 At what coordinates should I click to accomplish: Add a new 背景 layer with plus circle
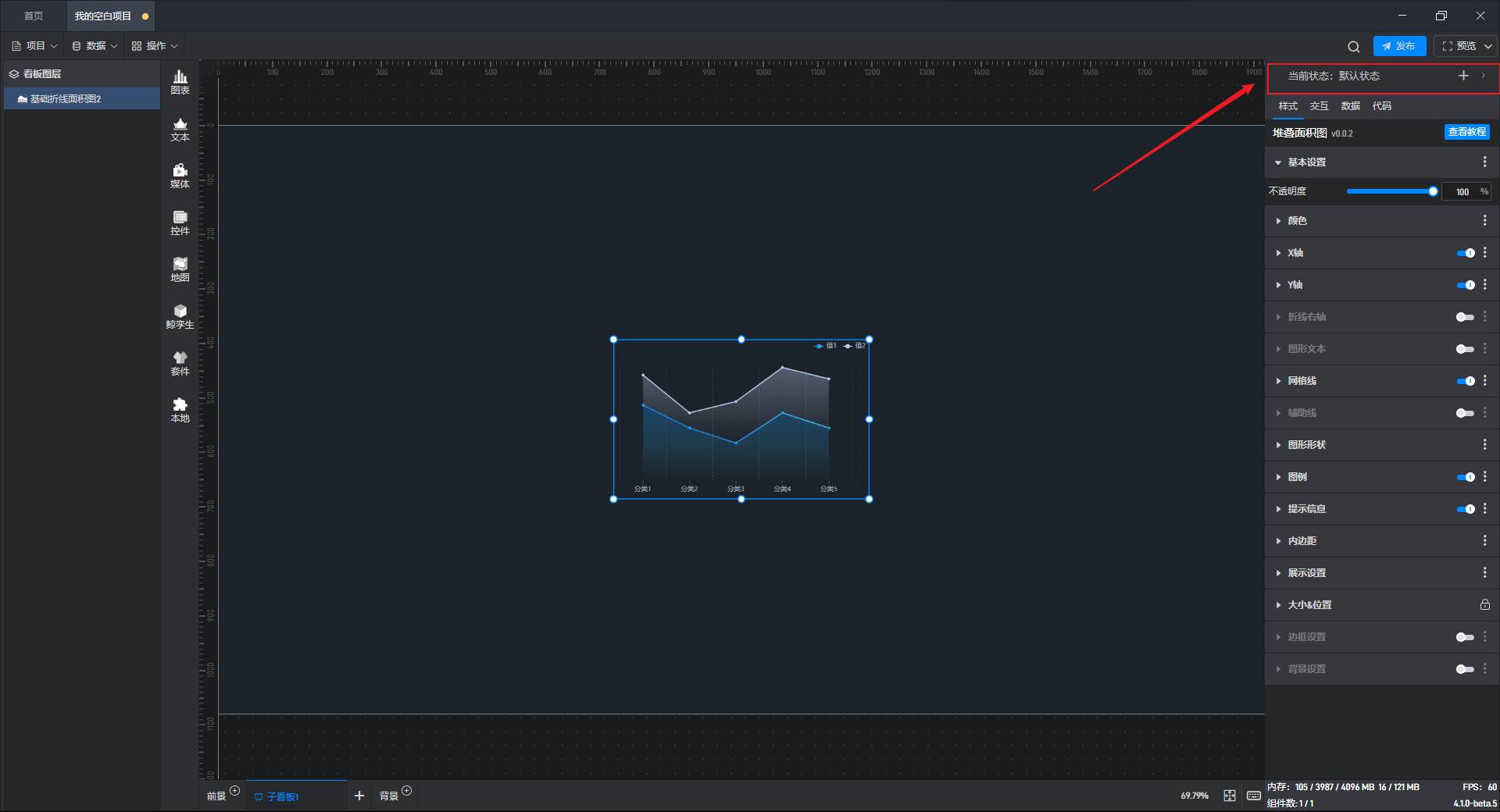point(406,791)
